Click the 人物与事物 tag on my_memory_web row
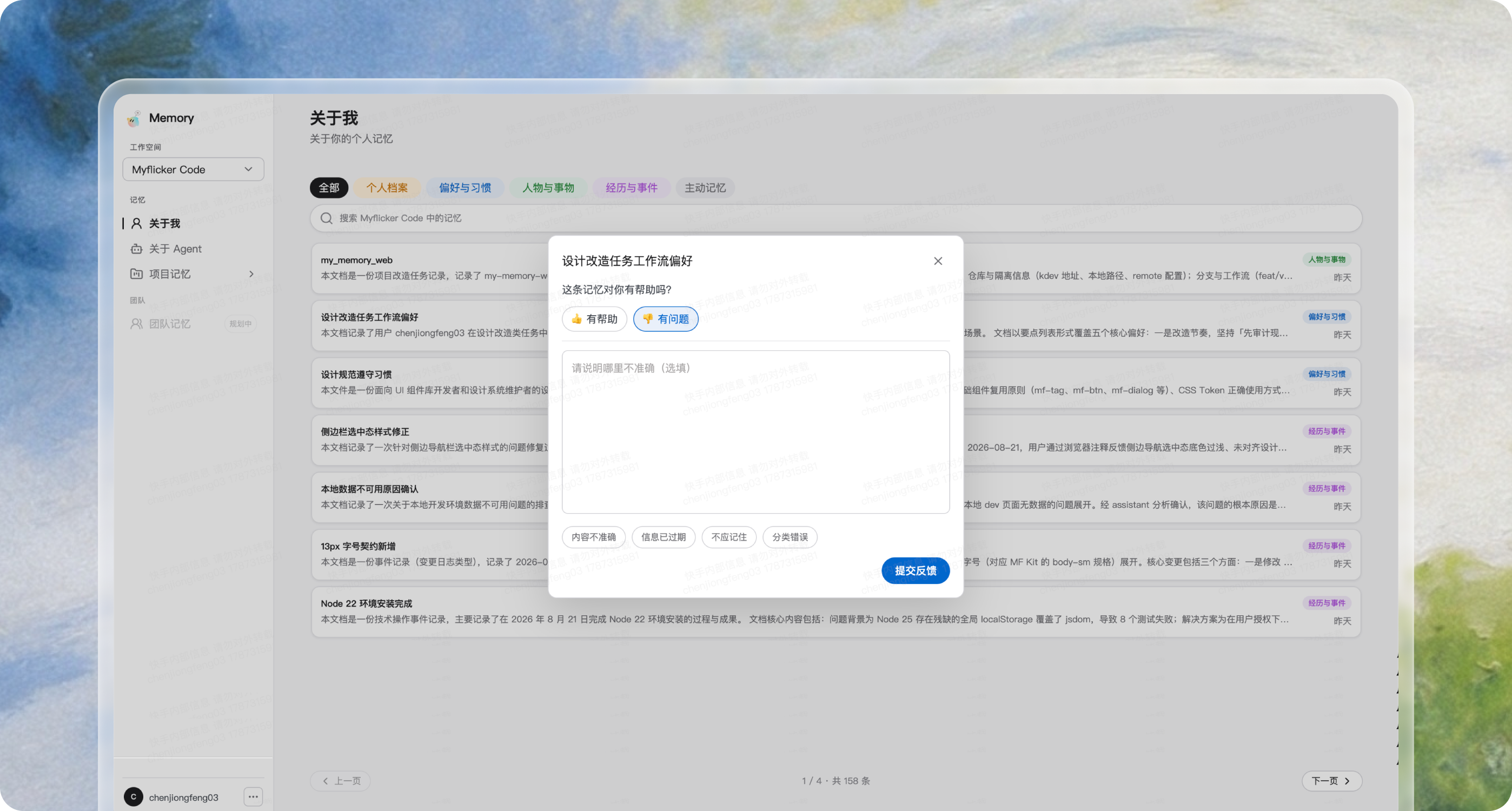Screen dimensions: 1512x811 (1327, 260)
